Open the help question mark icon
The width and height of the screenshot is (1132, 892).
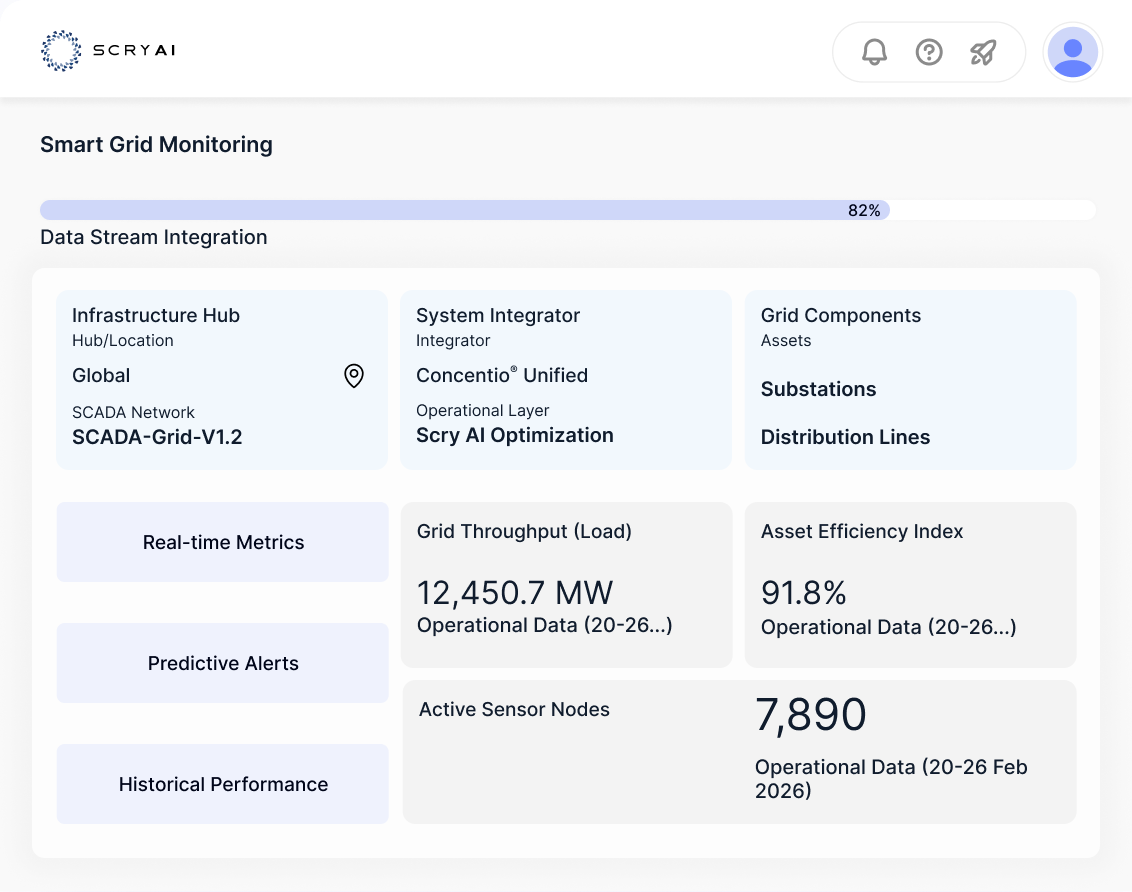pyautogui.click(x=929, y=52)
